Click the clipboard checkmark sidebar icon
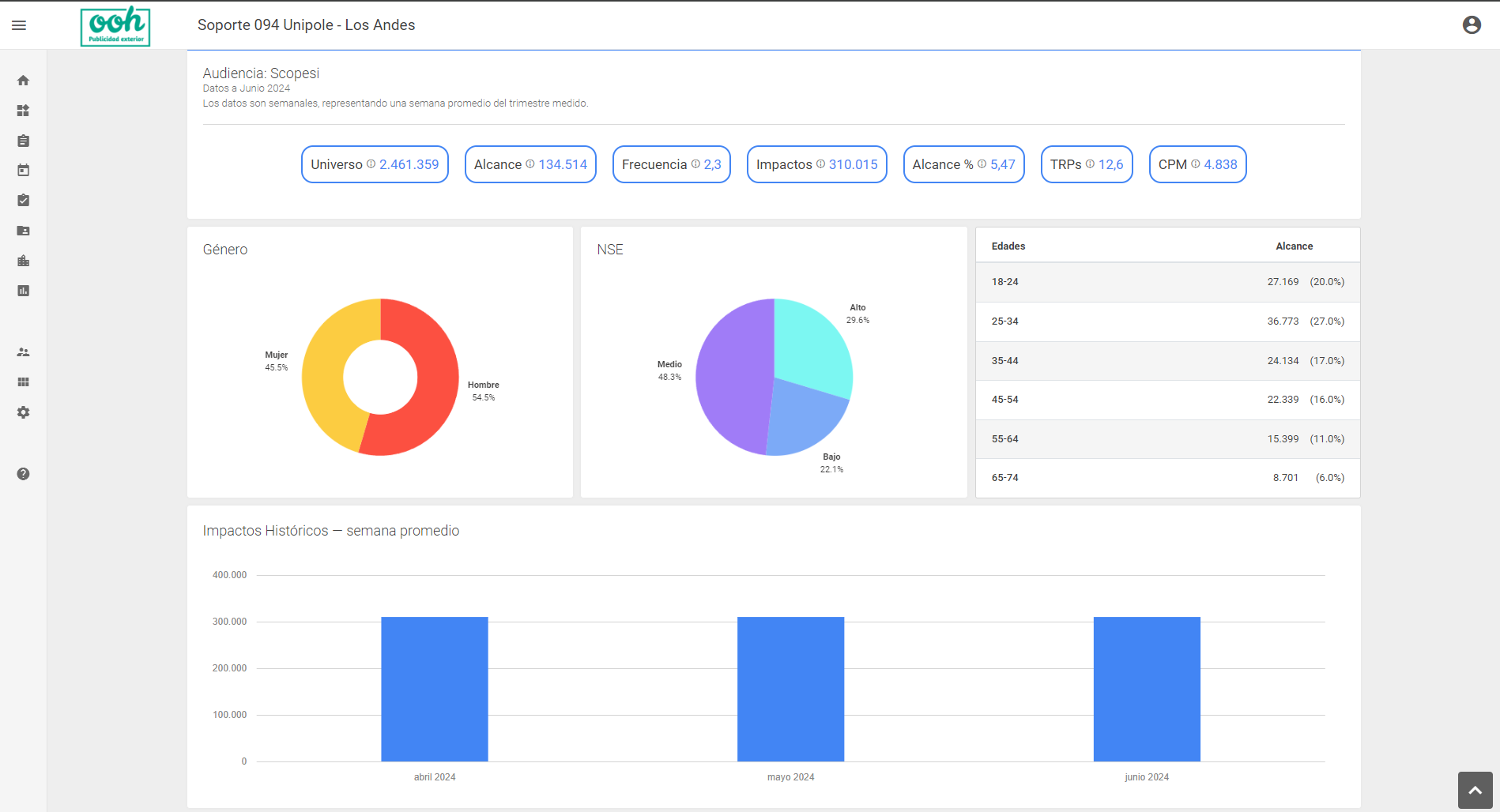1500x812 pixels. (23, 201)
